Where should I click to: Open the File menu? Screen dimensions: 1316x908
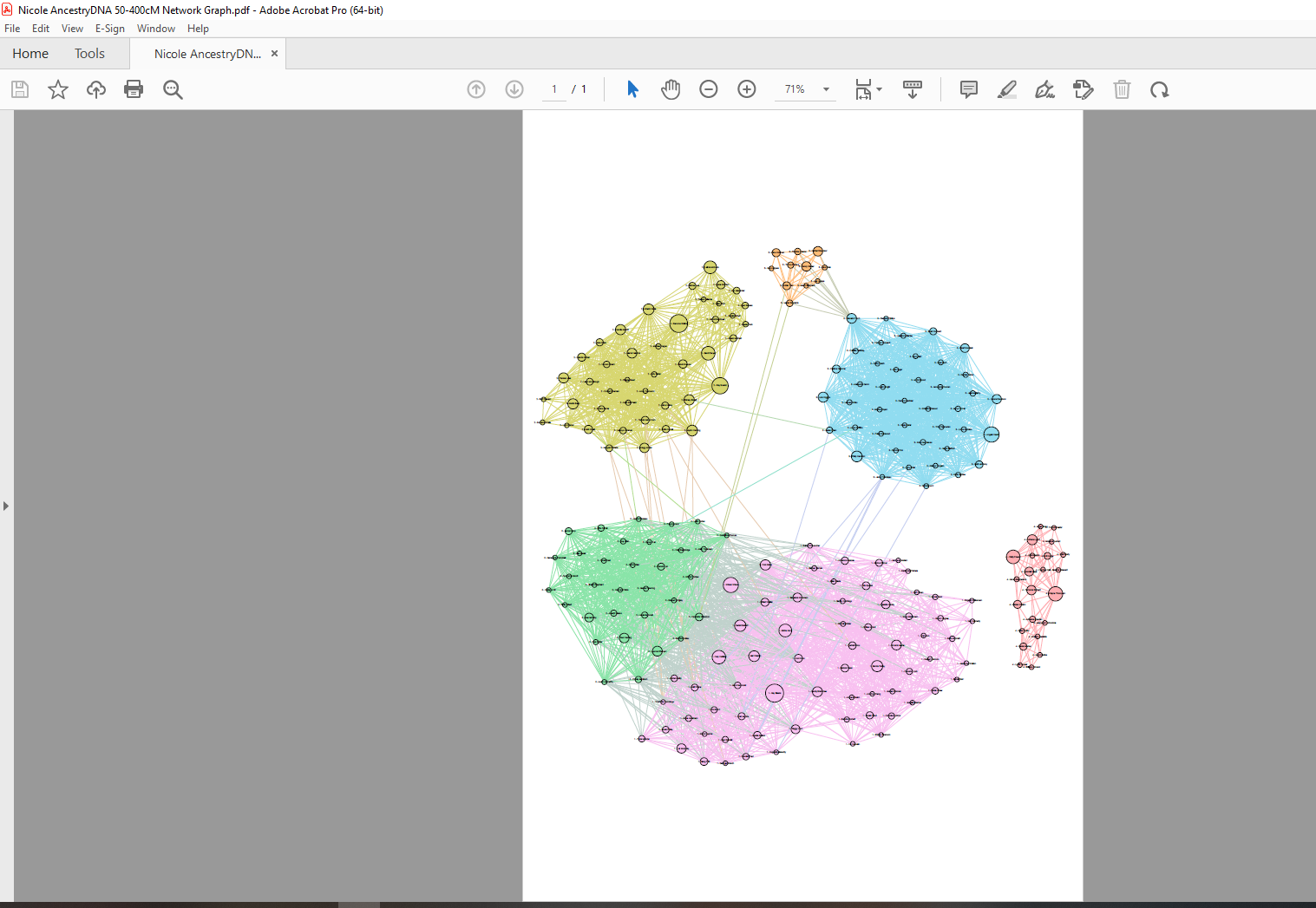12,29
